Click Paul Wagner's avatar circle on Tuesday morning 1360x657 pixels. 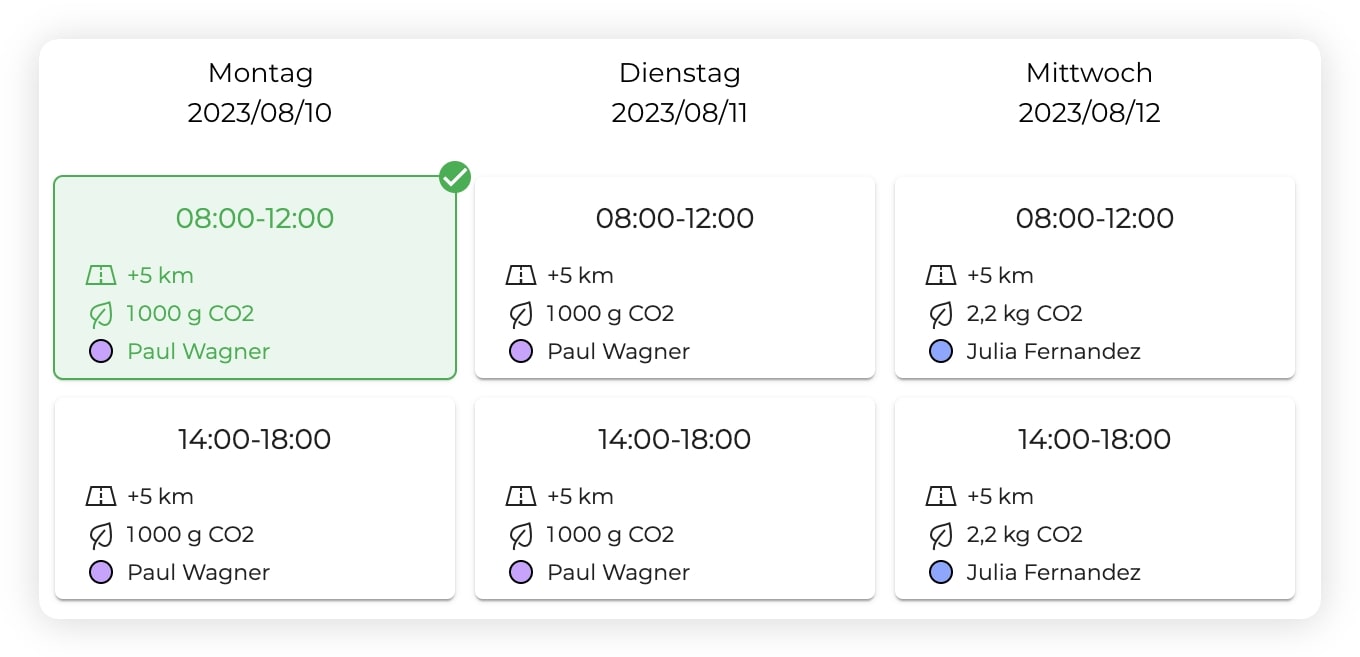[521, 351]
